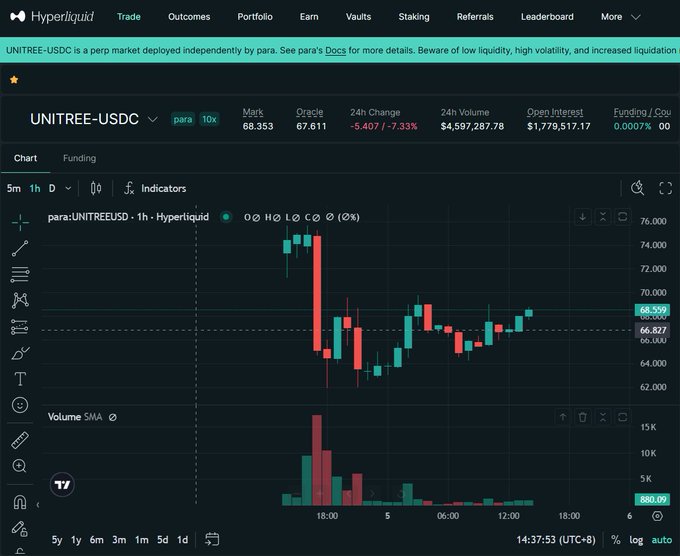Viewport: 680px width, 556px height.
Task: Click the Hyperliquid logo
Action: coord(52,17)
